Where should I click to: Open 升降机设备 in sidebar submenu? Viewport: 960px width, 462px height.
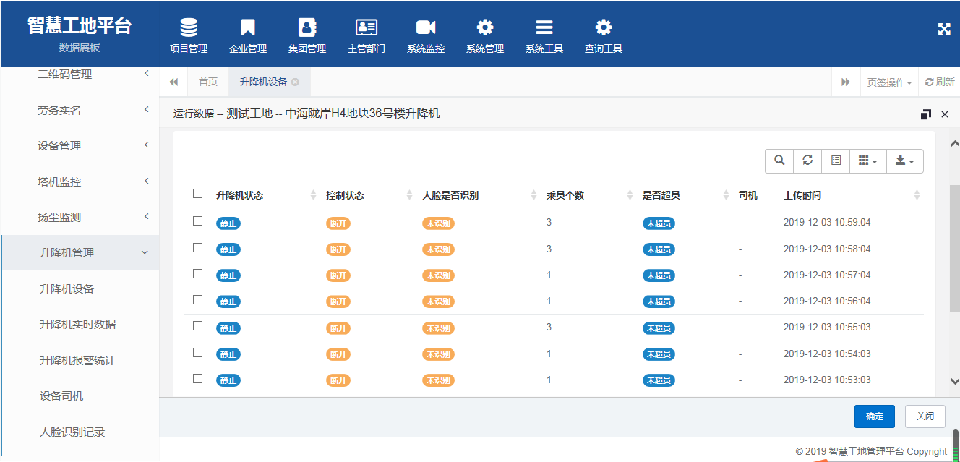(66, 289)
